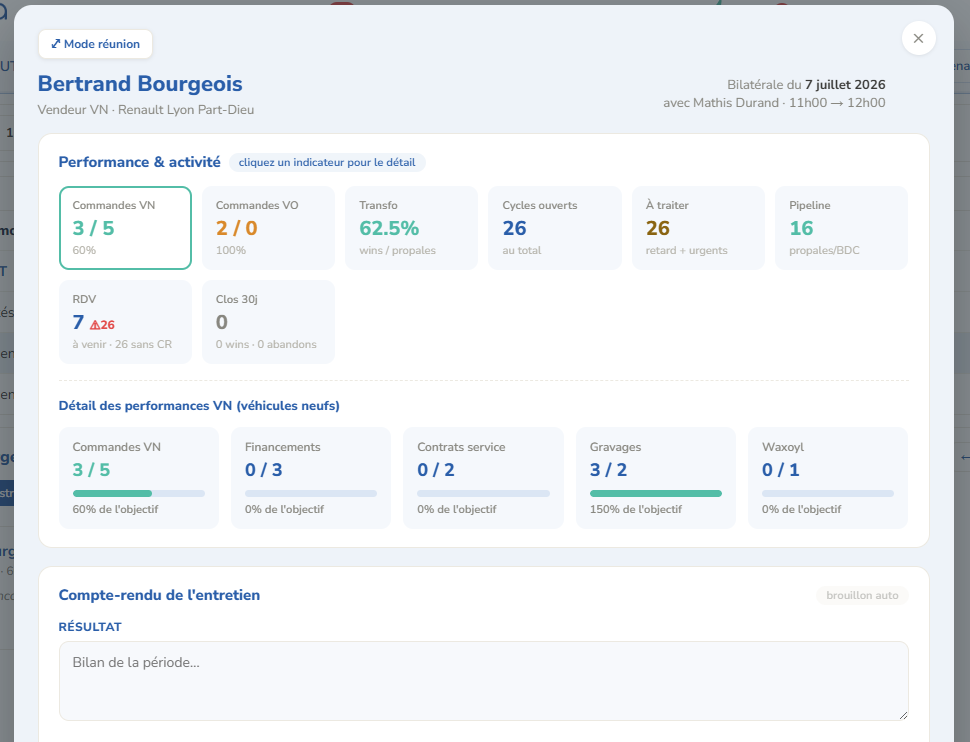Open the Cycles ouverts indicator
Viewport: 970px width, 742px height.
[x=555, y=228]
